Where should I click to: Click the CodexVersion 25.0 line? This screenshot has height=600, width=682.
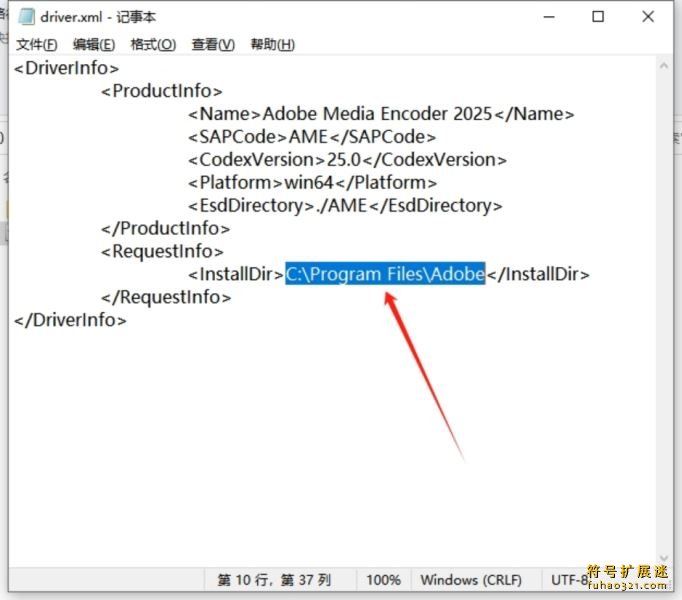point(347,160)
